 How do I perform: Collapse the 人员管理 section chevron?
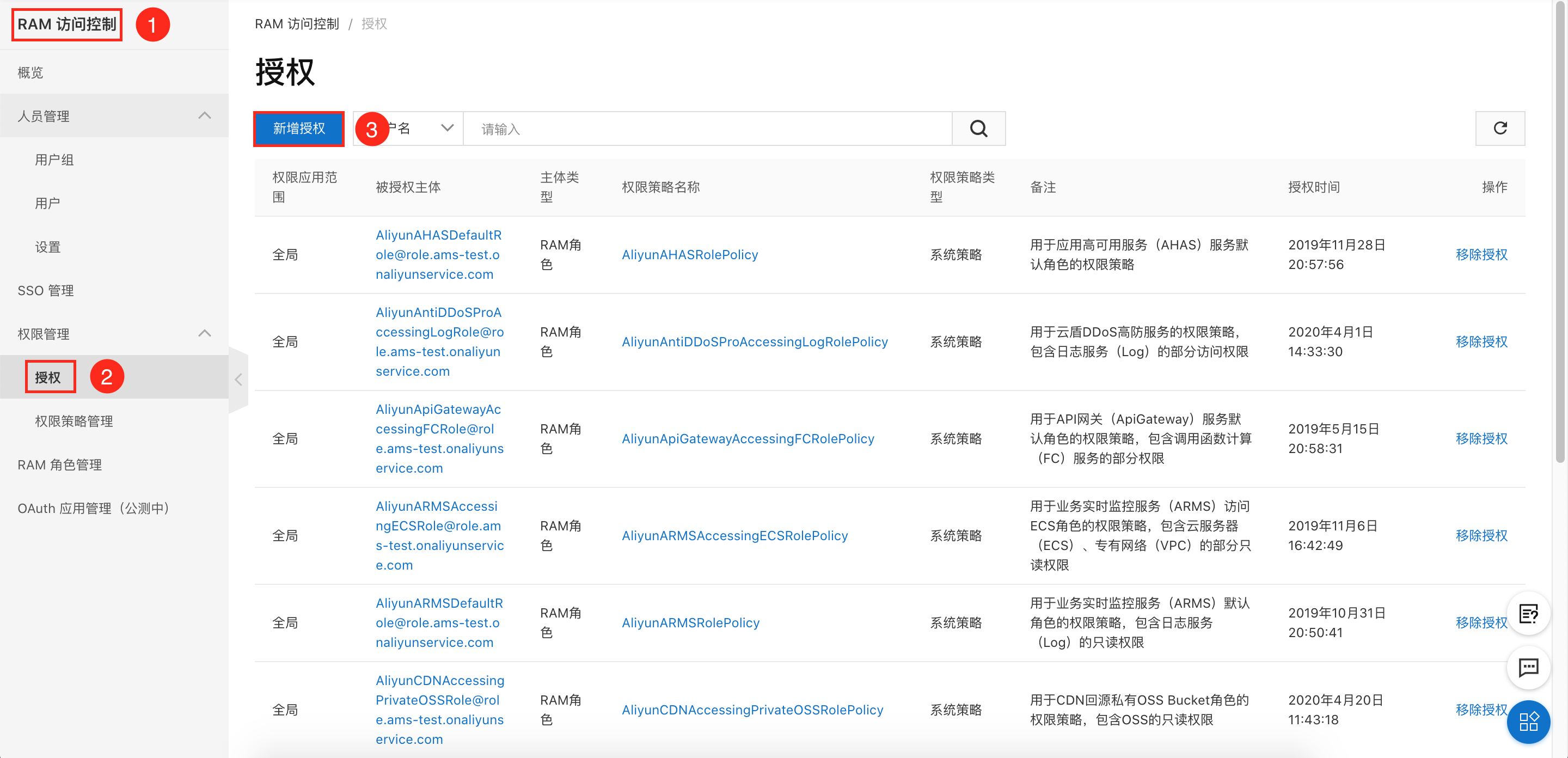point(205,115)
